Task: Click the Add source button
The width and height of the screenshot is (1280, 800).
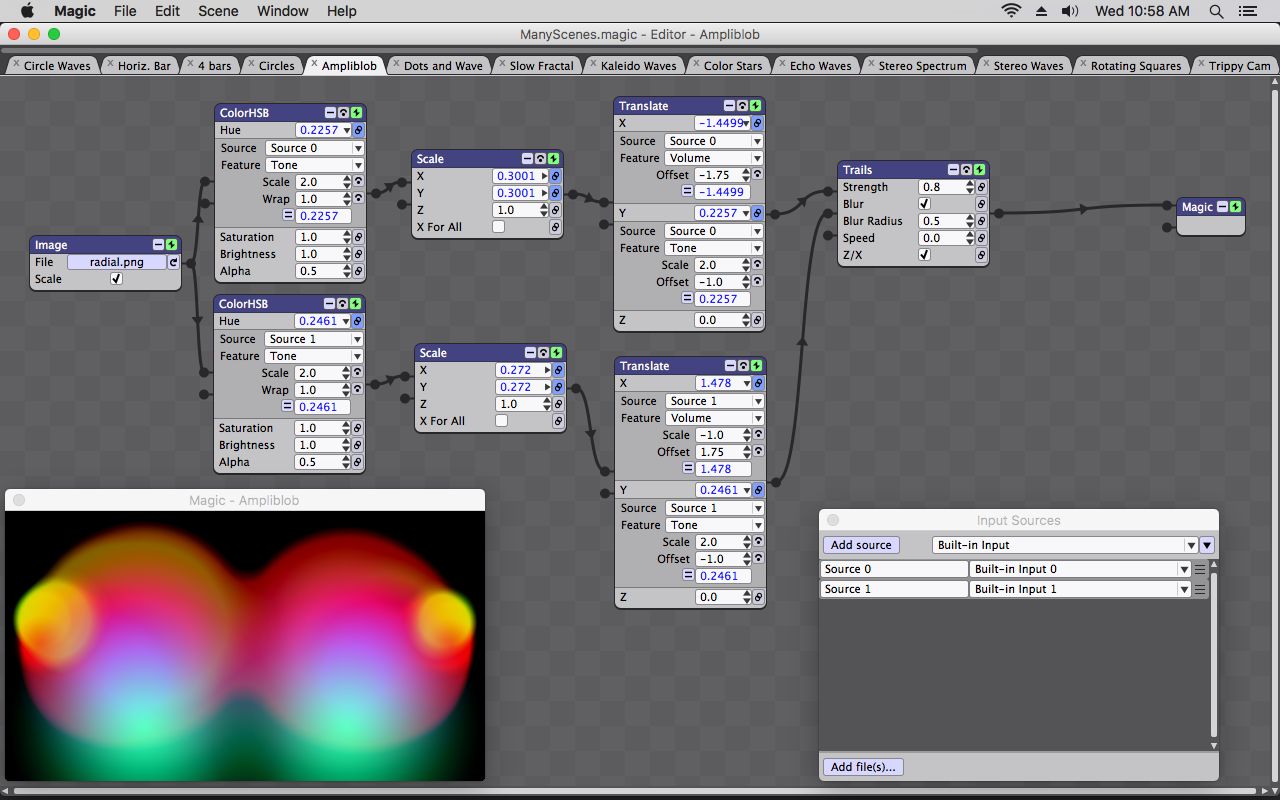Action: (x=860, y=544)
